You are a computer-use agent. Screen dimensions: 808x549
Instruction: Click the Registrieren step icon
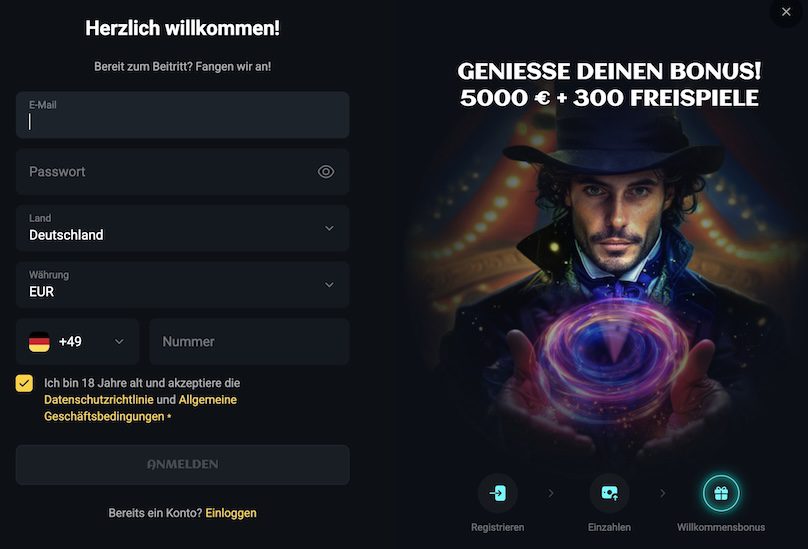[x=497, y=493]
